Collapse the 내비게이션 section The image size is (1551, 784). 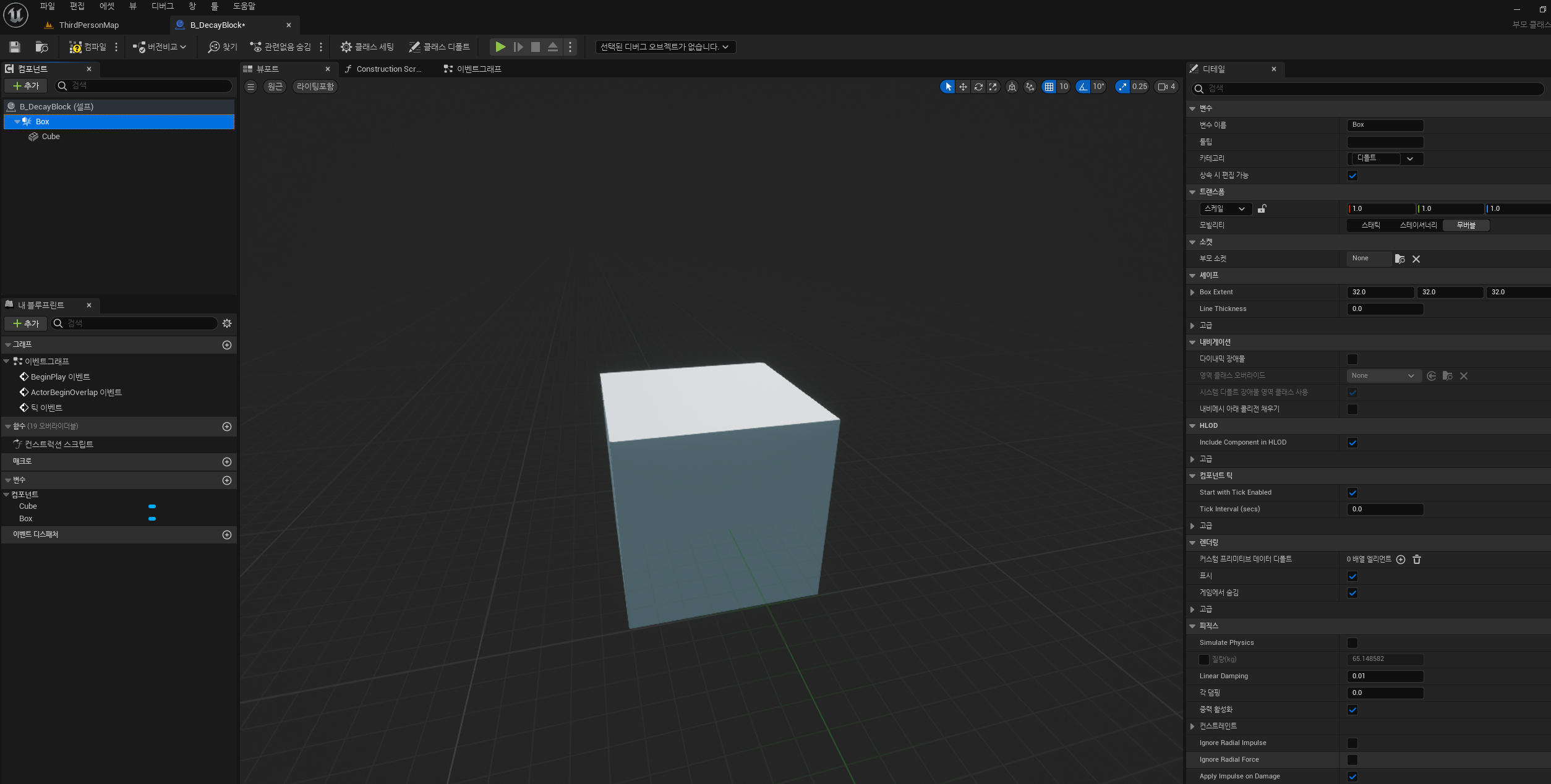pyautogui.click(x=1192, y=343)
